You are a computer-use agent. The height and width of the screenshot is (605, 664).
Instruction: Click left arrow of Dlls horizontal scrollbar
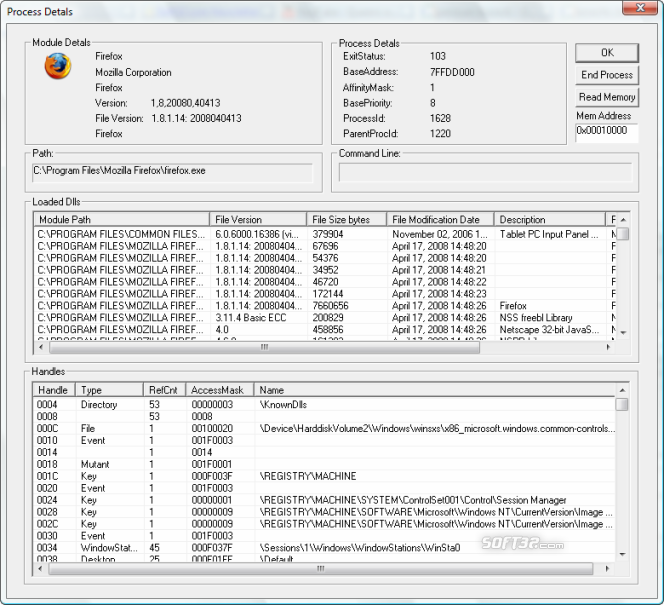pyautogui.click(x=41, y=347)
